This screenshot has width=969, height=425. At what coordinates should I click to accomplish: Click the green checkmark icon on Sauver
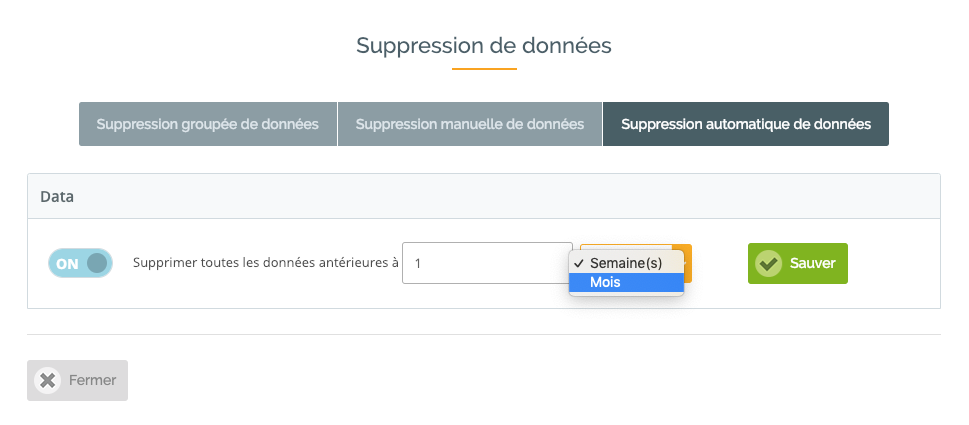[768, 264]
